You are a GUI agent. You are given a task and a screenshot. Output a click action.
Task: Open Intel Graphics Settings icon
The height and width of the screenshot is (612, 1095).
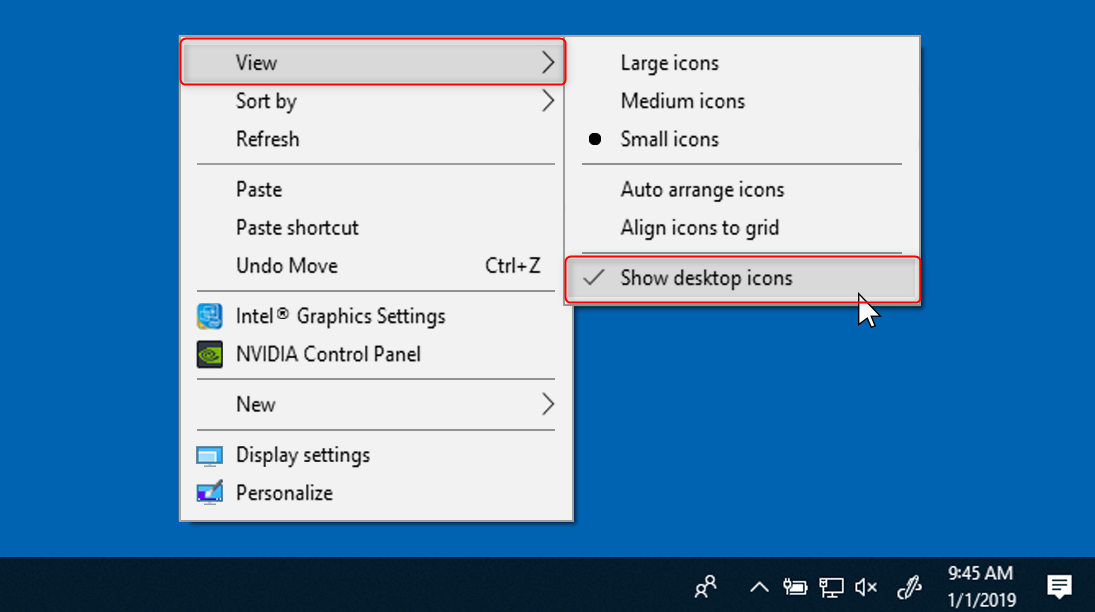coord(210,316)
